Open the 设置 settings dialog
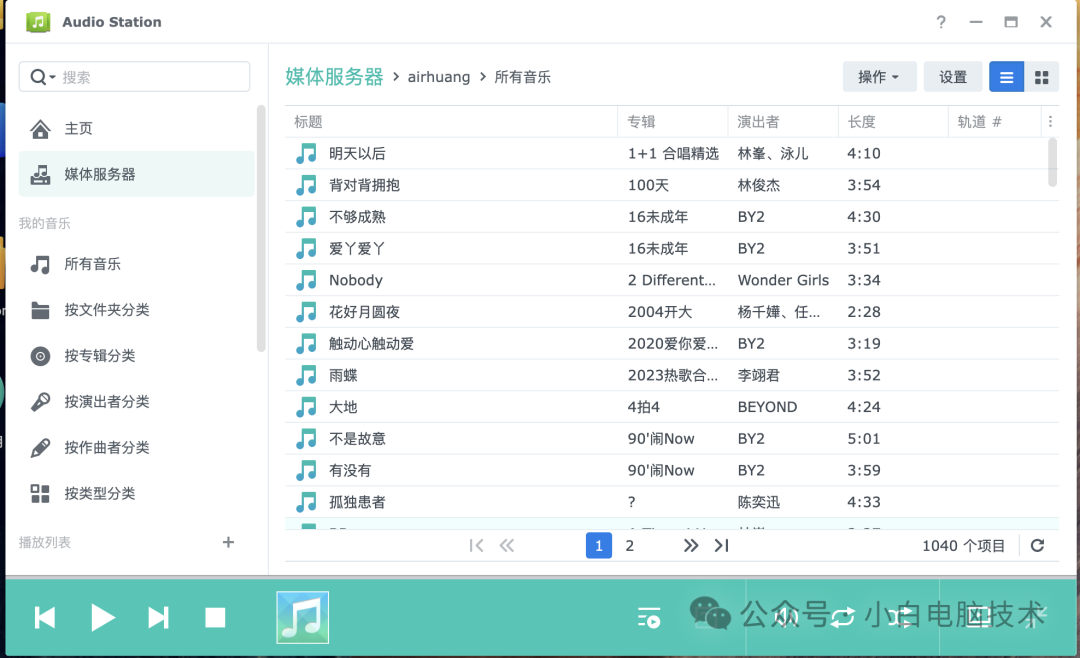Screen dimensions: 1080x658 pyautogui.click(x=952, y=76)
